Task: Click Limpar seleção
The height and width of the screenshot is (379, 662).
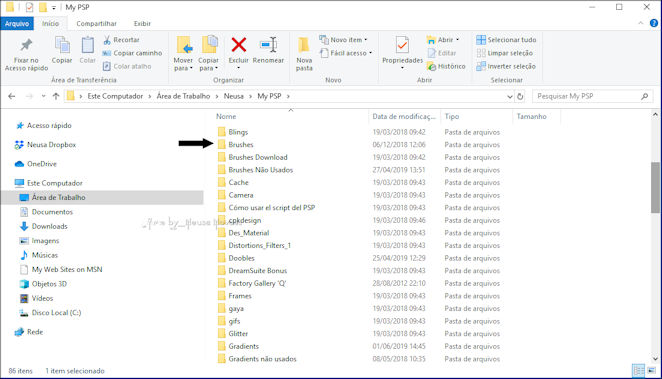Action: [504, 53]
